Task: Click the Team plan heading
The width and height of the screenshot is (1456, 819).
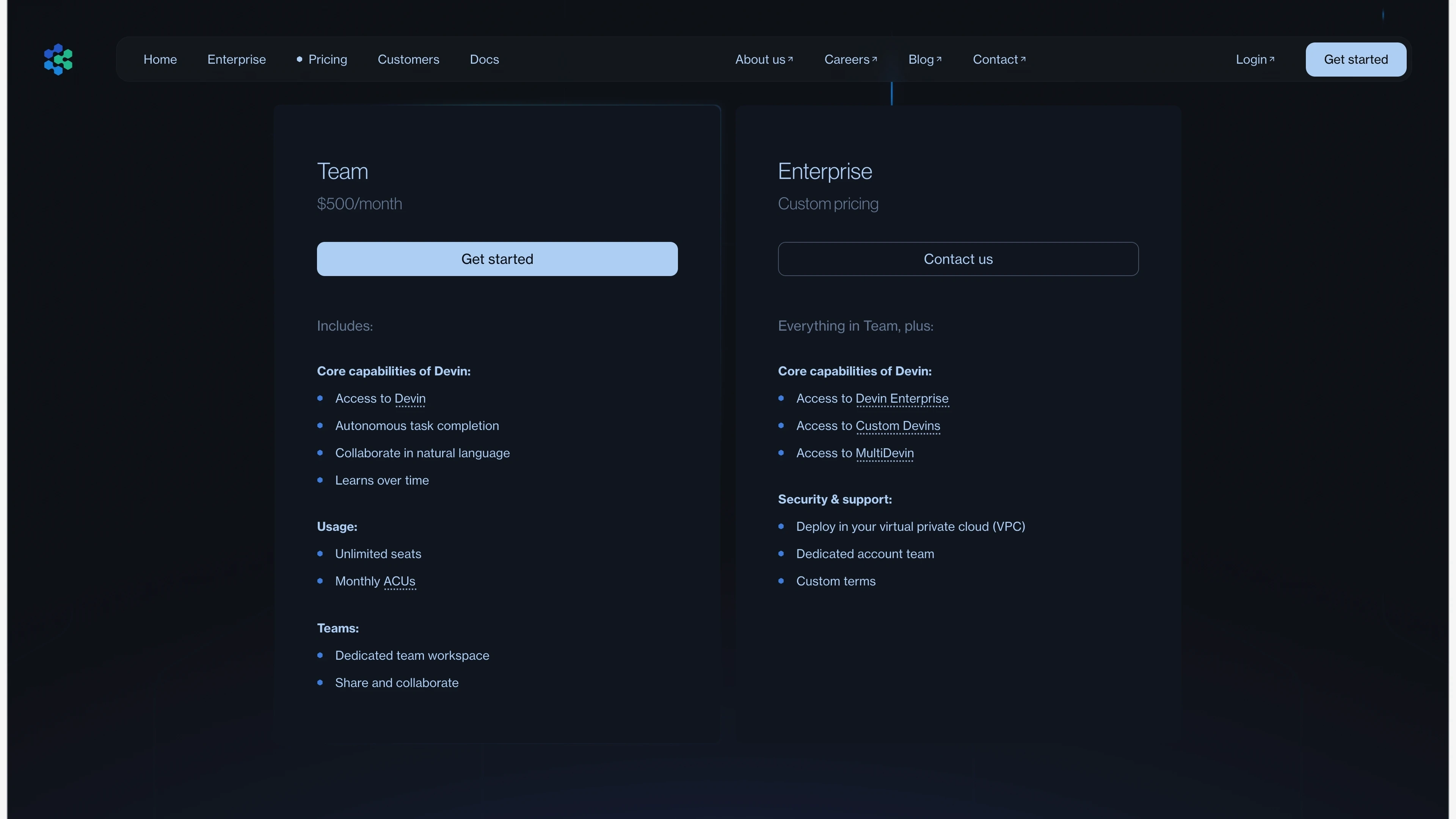Action: (x=342, y=171)
